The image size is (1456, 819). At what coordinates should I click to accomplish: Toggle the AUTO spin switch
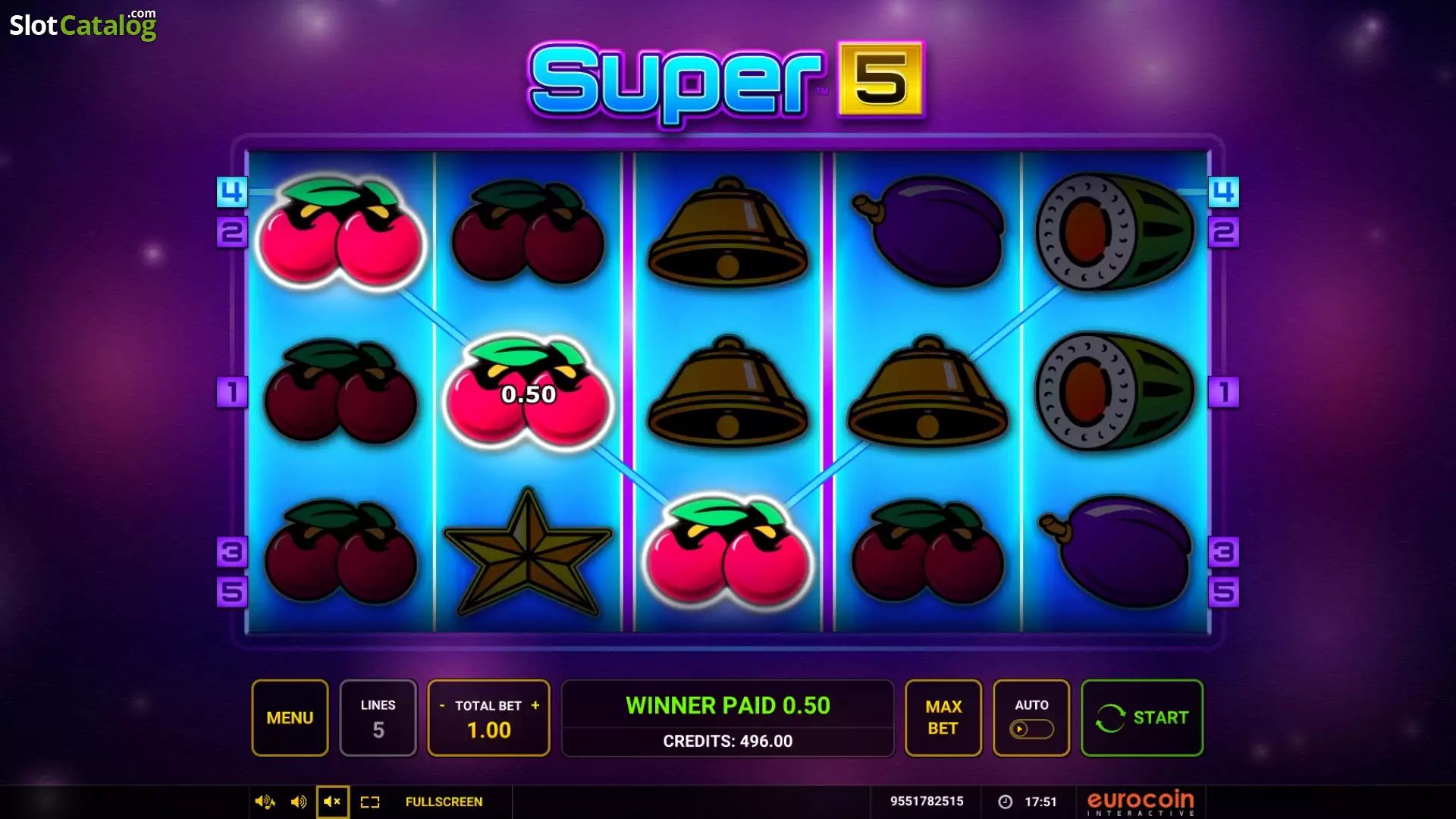click(x=1031, y=729)
